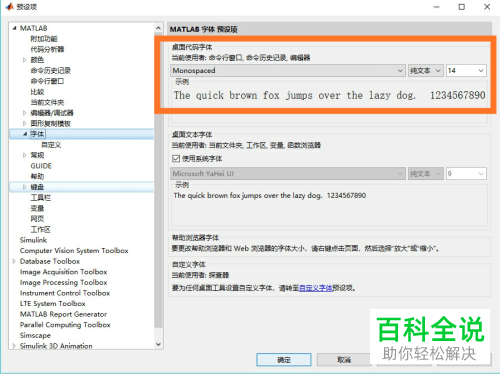Image resolution: width=500 pixels, height=374 pixels.
Task: Expand the 颜色 tree node
Action: click(24, 60)
